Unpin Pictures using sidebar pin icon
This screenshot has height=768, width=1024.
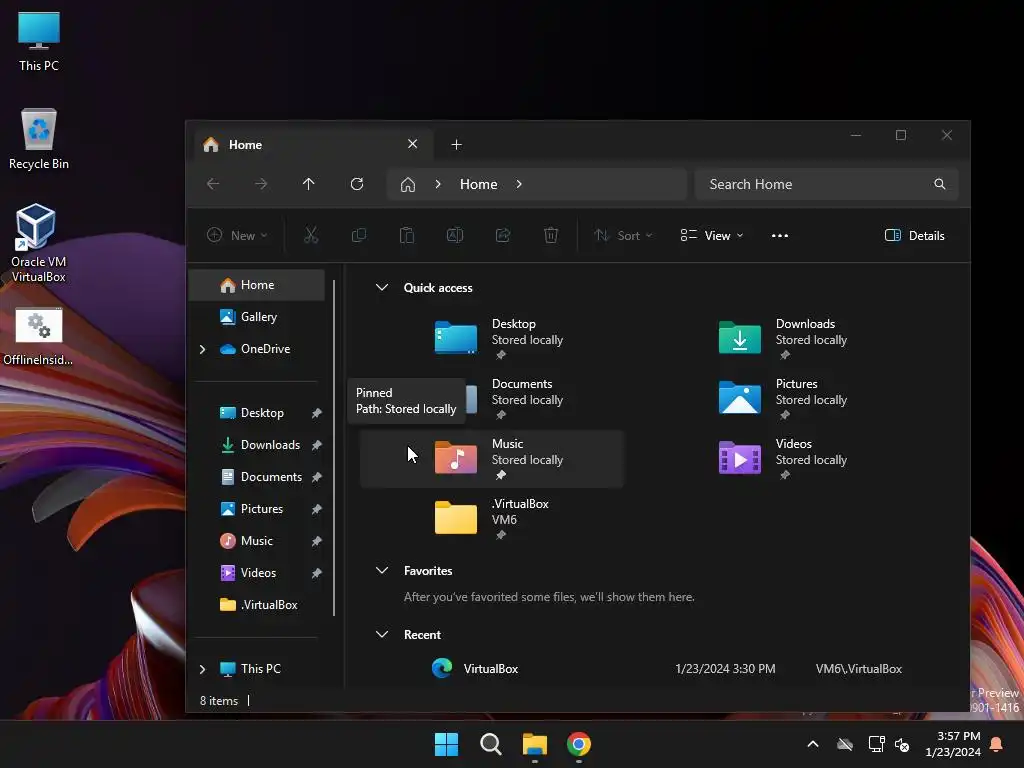(x=317, y=509)
